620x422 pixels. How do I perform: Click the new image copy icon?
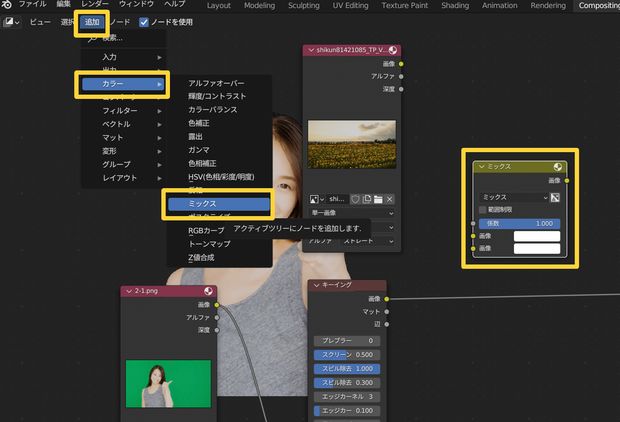click(366, 199)
